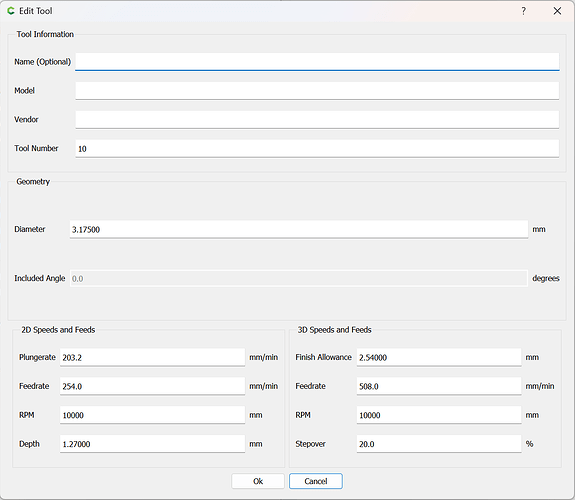
Task: Click the "%" unit beside Stepover
Action: click(x=529, y=444)
